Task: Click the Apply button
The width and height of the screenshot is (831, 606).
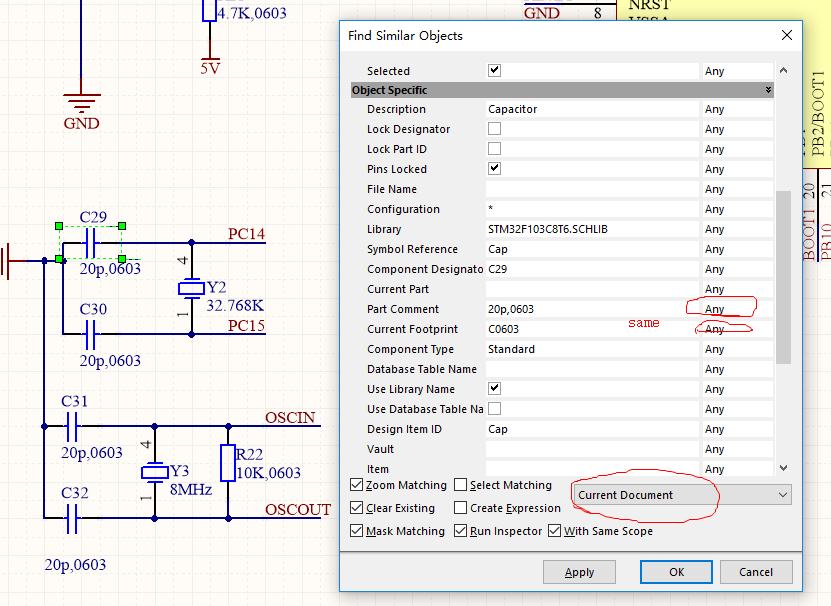Action: point(579,572)
